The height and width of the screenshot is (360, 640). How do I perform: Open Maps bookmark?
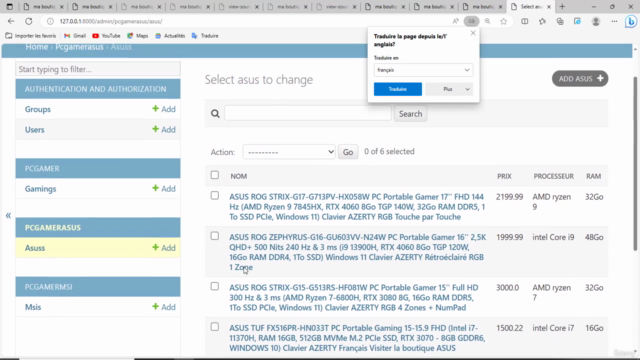click(x=138, y=36)
